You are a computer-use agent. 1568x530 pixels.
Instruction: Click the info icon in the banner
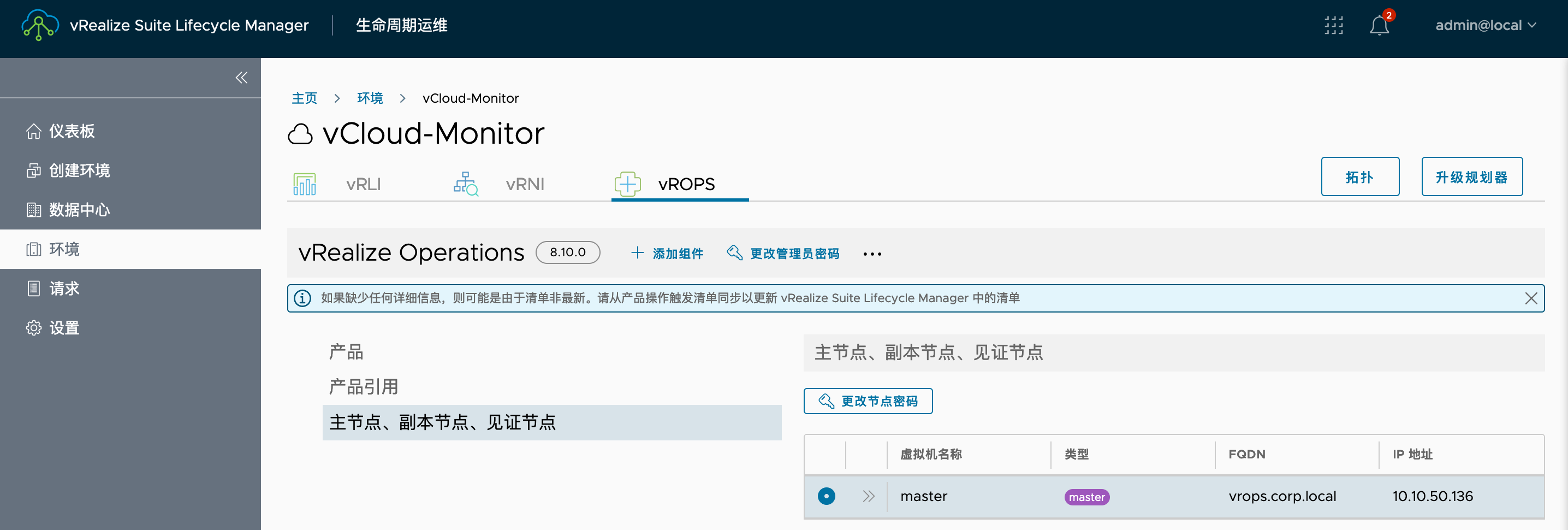pyautogui.click(x=302, y=298)
